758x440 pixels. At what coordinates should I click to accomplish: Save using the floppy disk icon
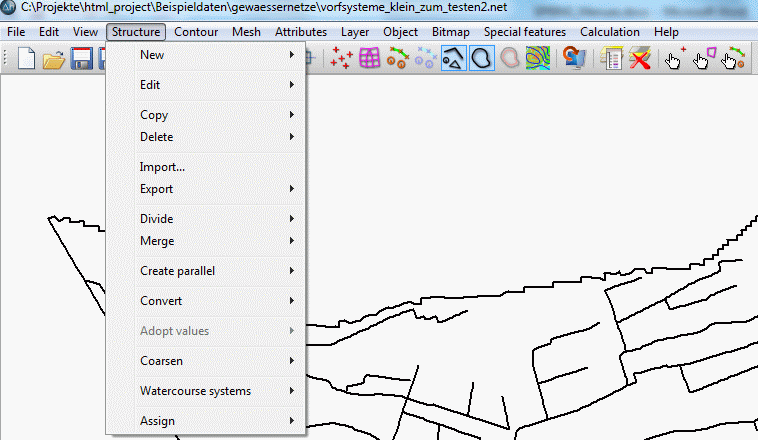pos(81,59)
